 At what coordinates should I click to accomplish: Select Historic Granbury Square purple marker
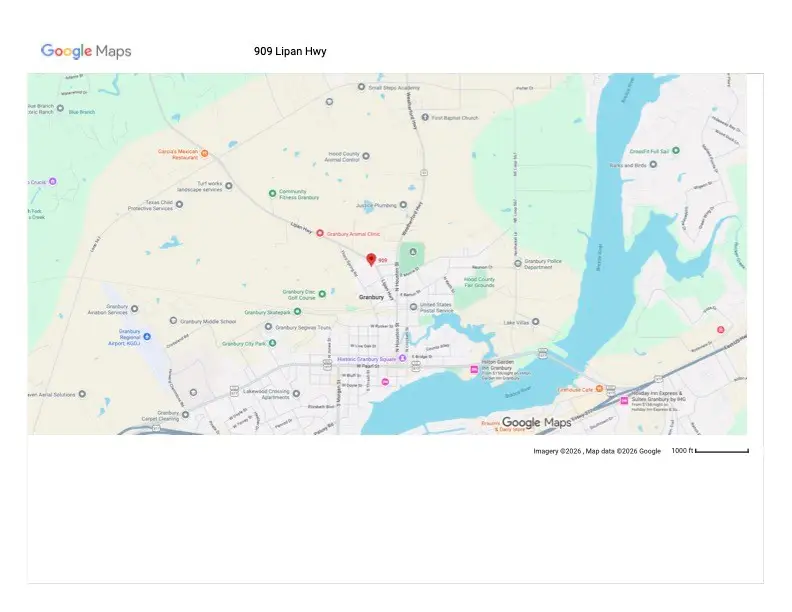tap(403, 358)
